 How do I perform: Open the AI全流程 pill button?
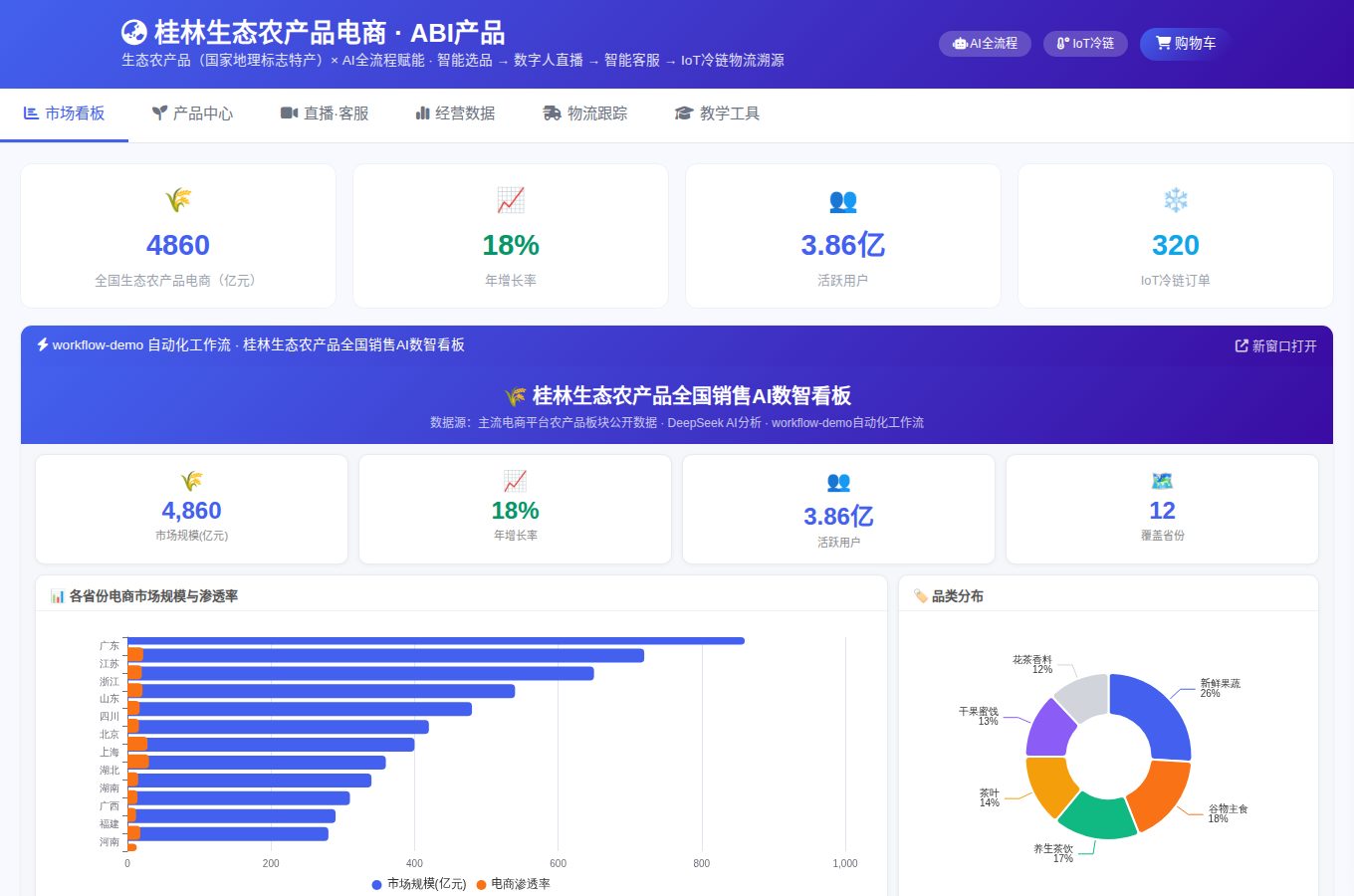tap(985, 43)
